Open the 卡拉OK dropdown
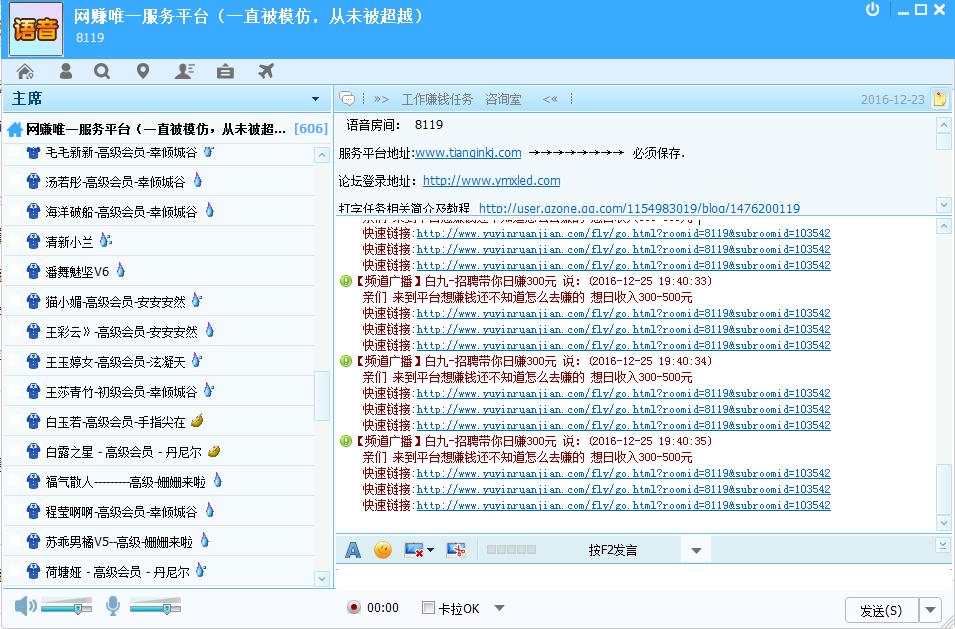This screenshot has height=629, width=955. pyautogui.click(x=498, y=607)
